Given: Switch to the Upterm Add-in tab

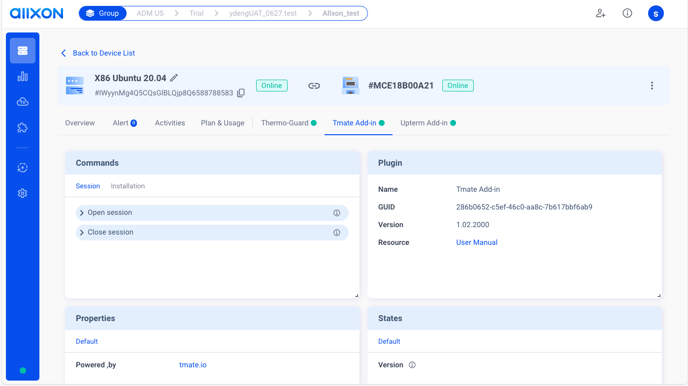Looking at the screenshot, I should 428,123.
